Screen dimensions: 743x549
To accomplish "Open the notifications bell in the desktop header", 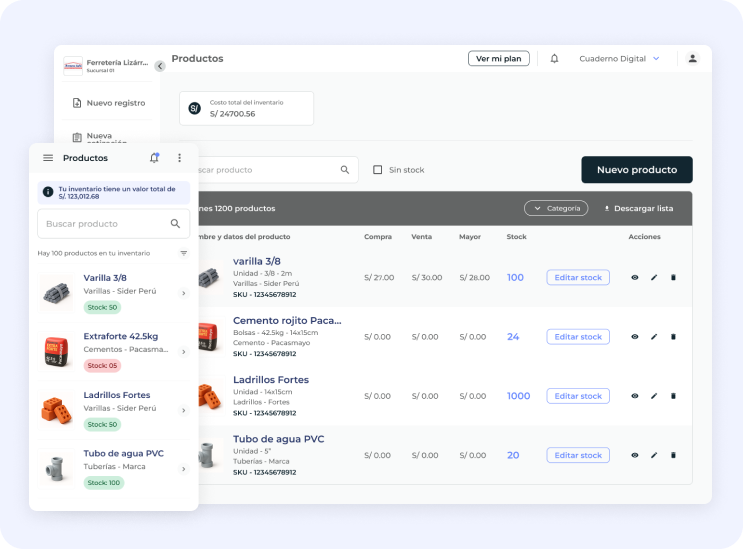I will 554,59.
